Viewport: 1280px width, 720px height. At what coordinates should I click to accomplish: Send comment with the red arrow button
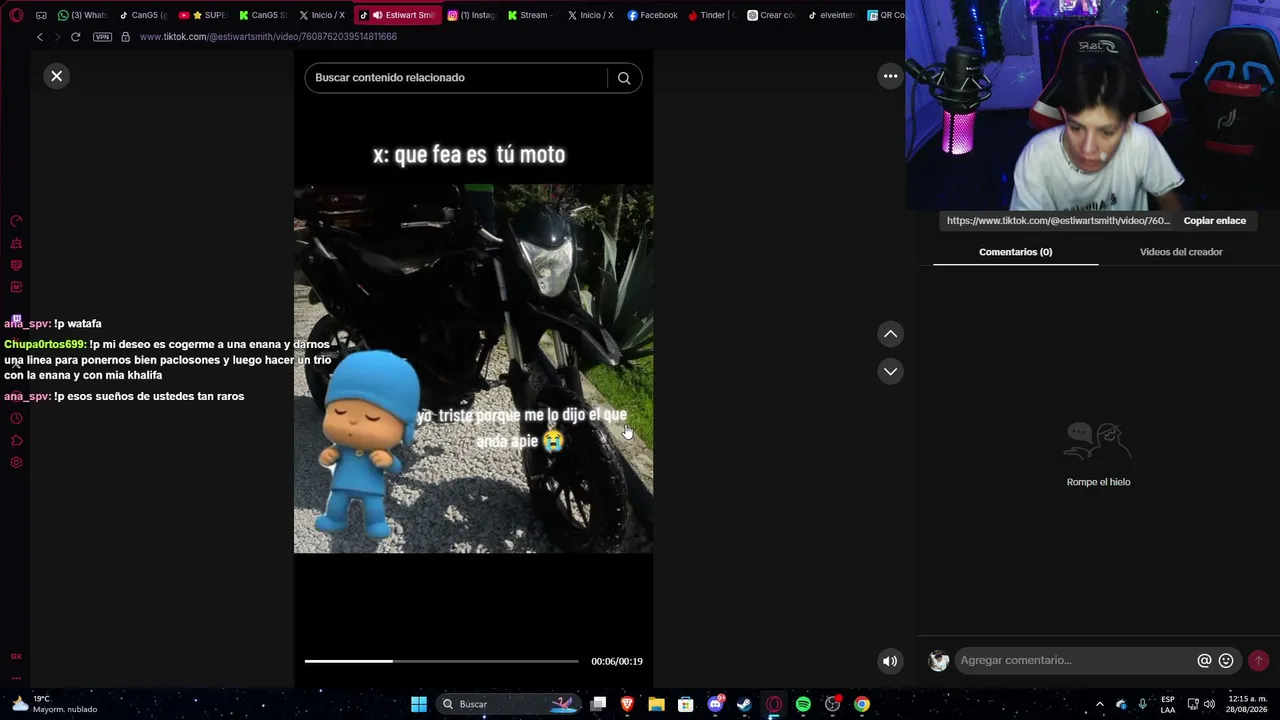click(x=1258, y=661)
